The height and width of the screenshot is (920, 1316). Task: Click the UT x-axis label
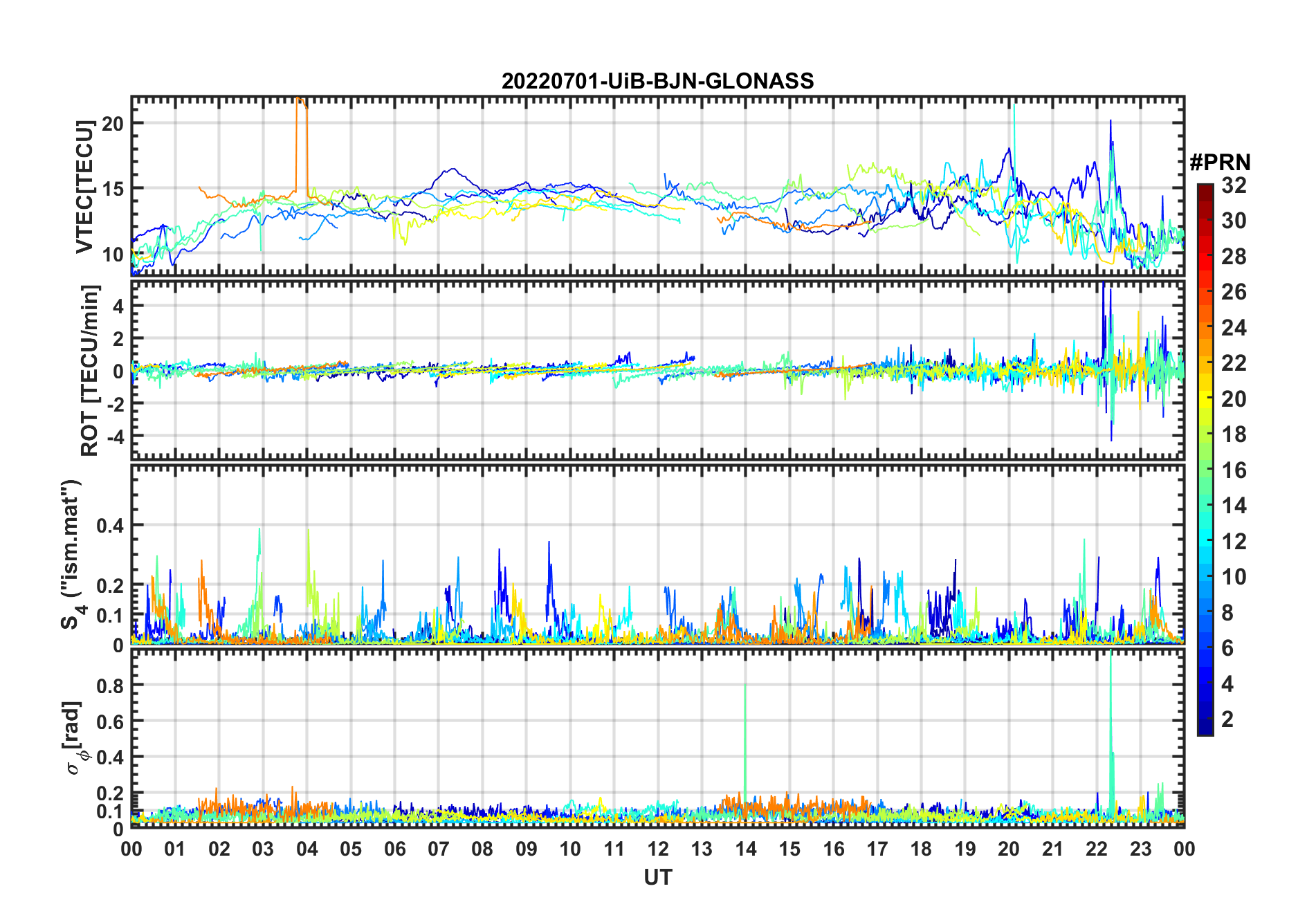[x=657, y=878]
